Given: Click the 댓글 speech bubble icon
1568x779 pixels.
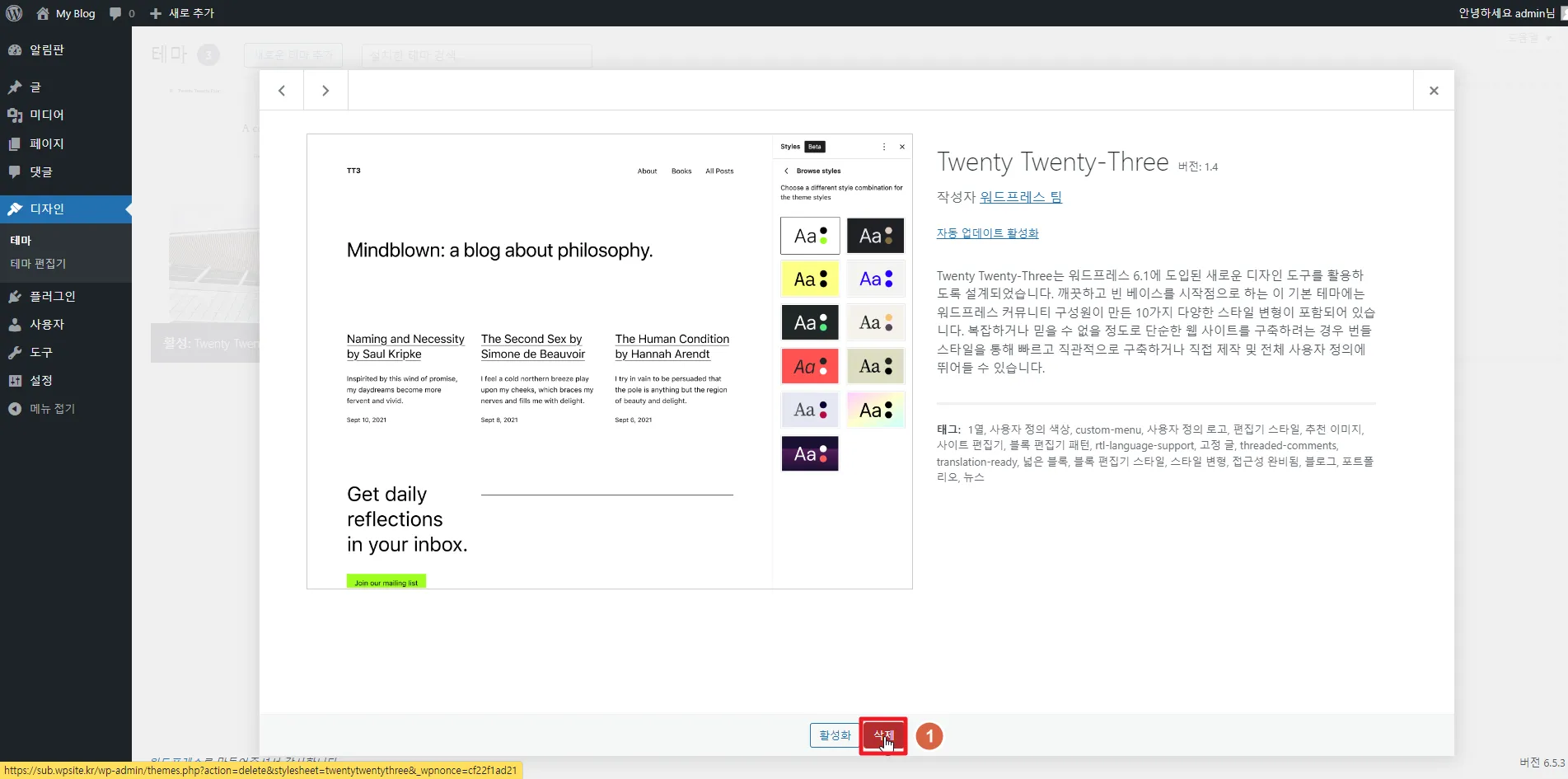Looking at the screenshot, I should click(x=15, y=172).
